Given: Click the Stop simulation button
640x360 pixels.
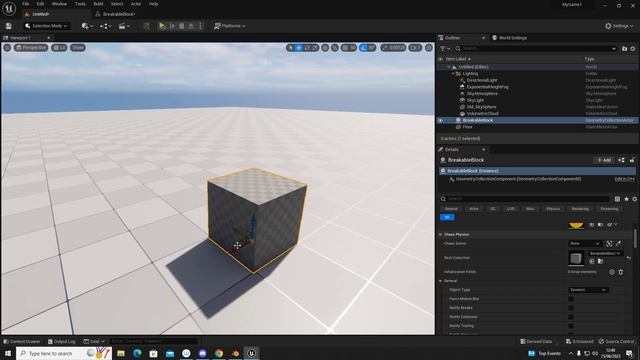Looking at the screenshot, I should point(182,26).
